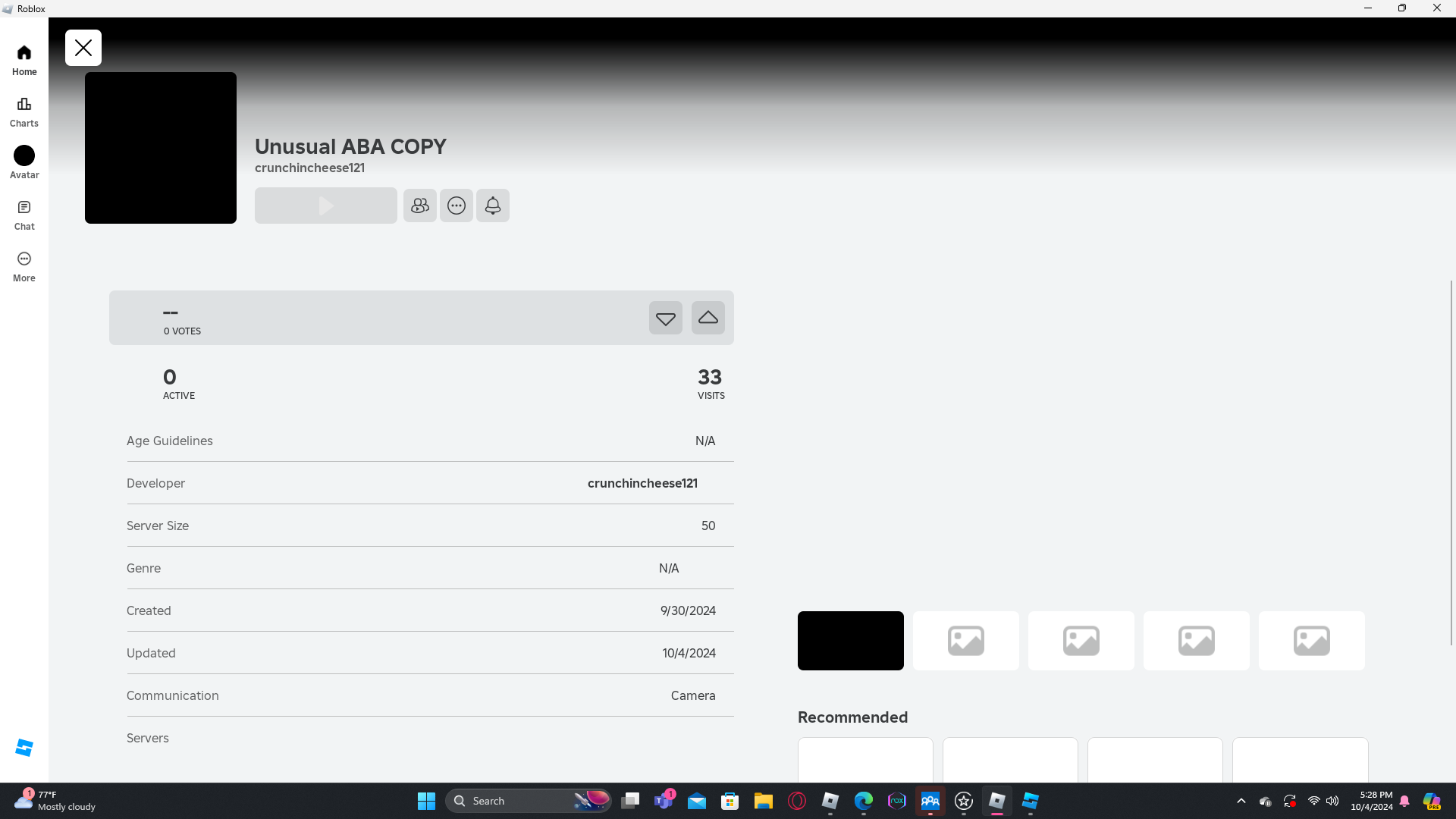Click the Genre label
This screenshot has width=1456, height=819.
(143, 568)
